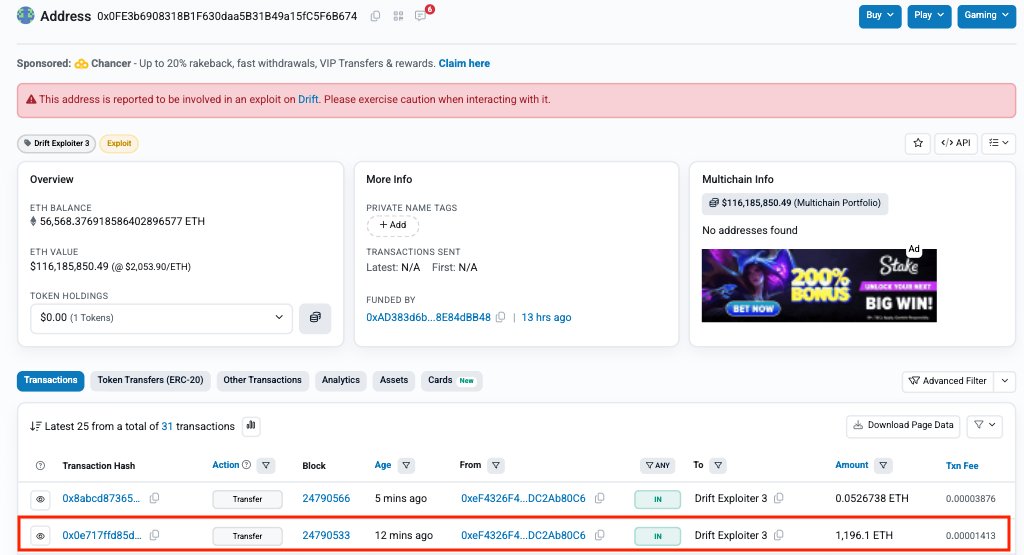Image resolution: width=1024 pixels, height=555 pixels.
Task: Open the token holdings wallet icon button
Action: tap(315, 318)
